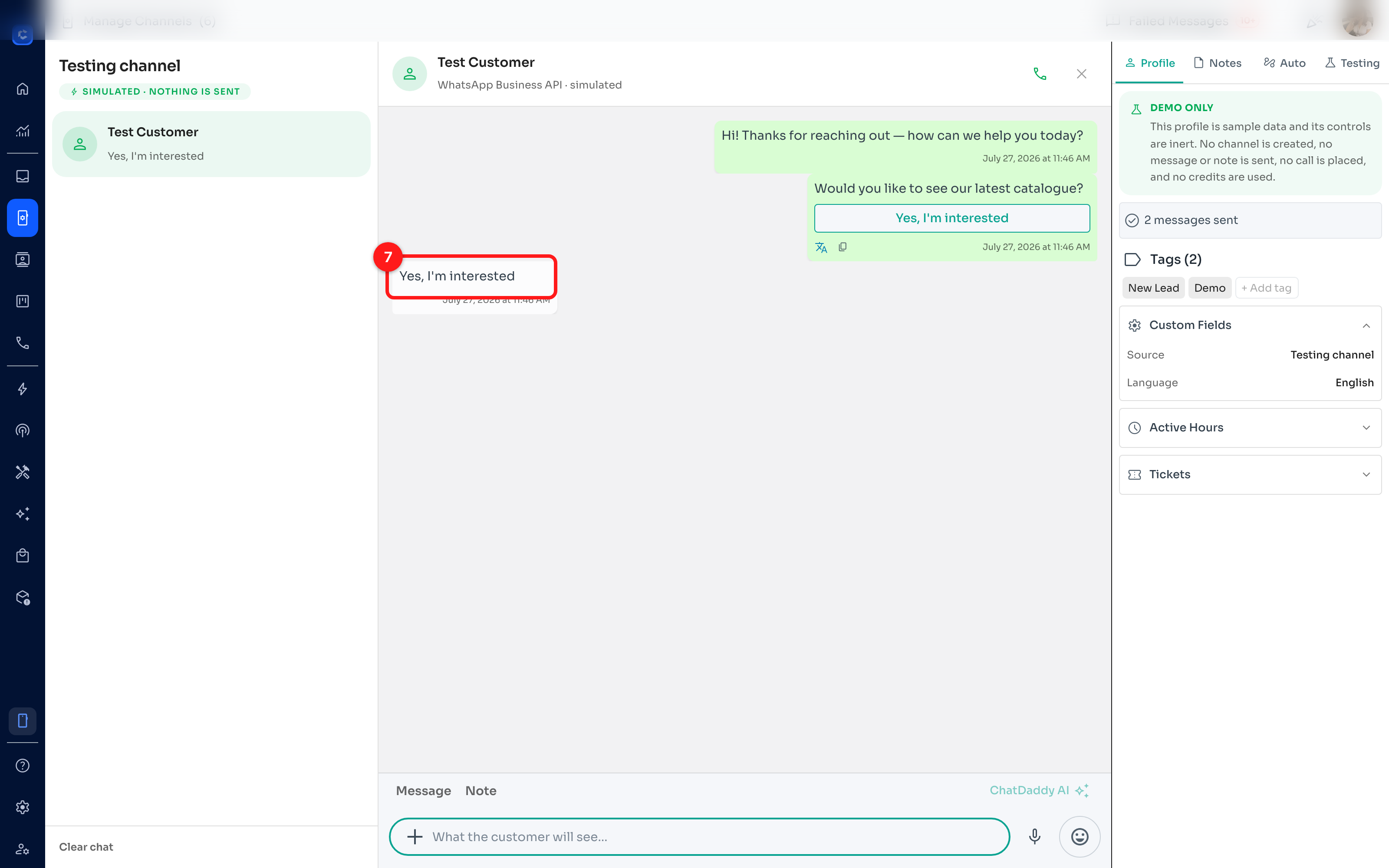Open the analytics chart icon in sidebar

pos(23,131)
